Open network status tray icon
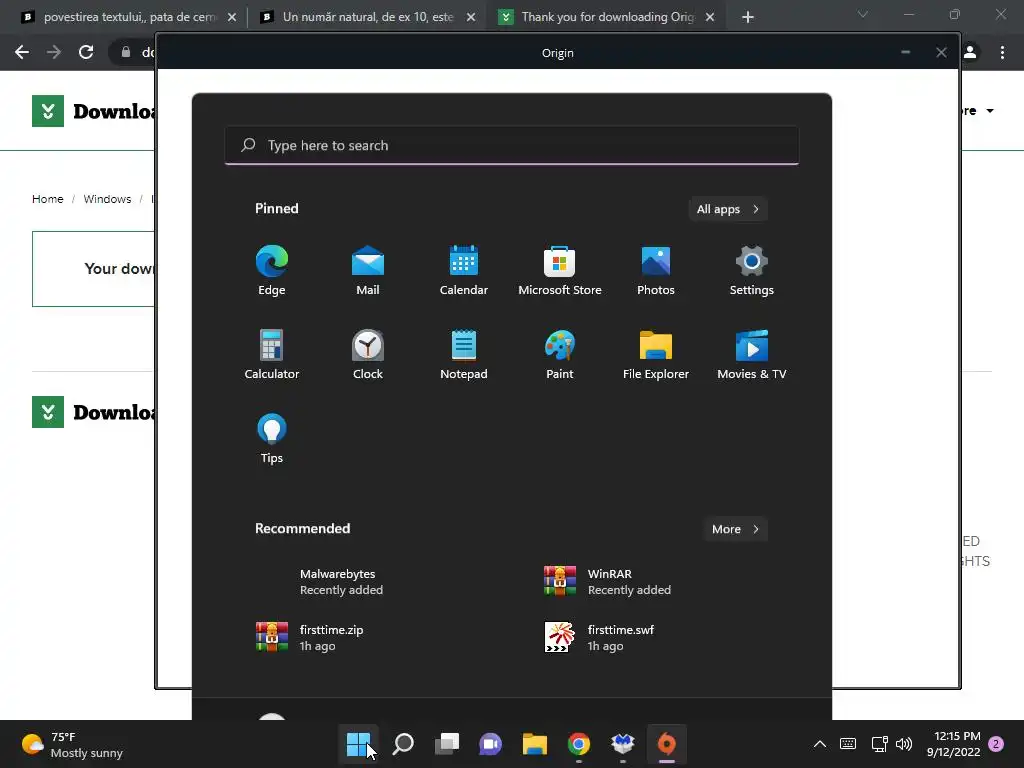 pyautogui.click(x=880, y=744)
